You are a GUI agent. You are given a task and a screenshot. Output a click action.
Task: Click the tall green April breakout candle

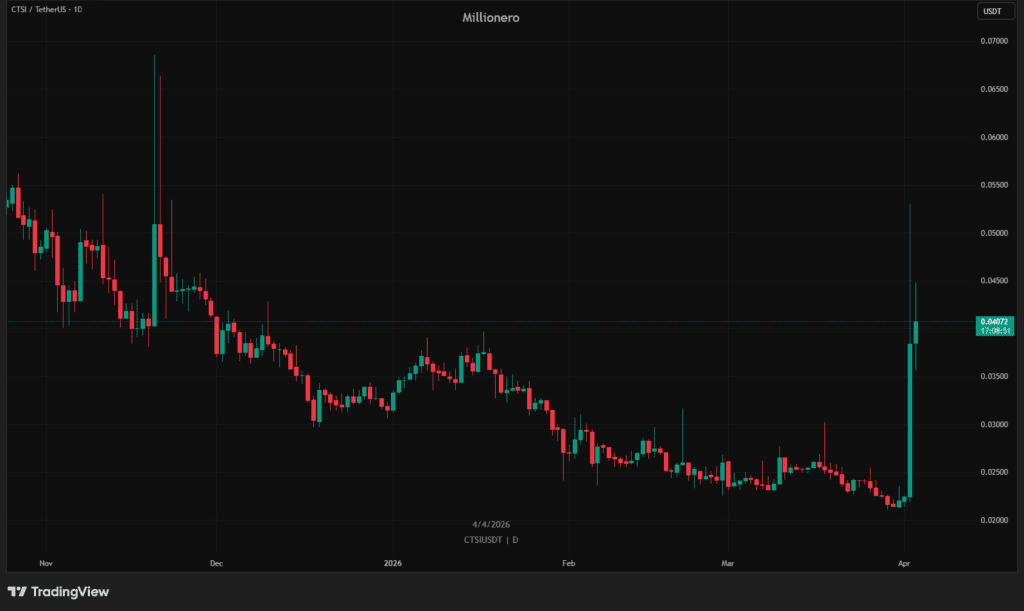pyautogui.click(x=911, y=420)
